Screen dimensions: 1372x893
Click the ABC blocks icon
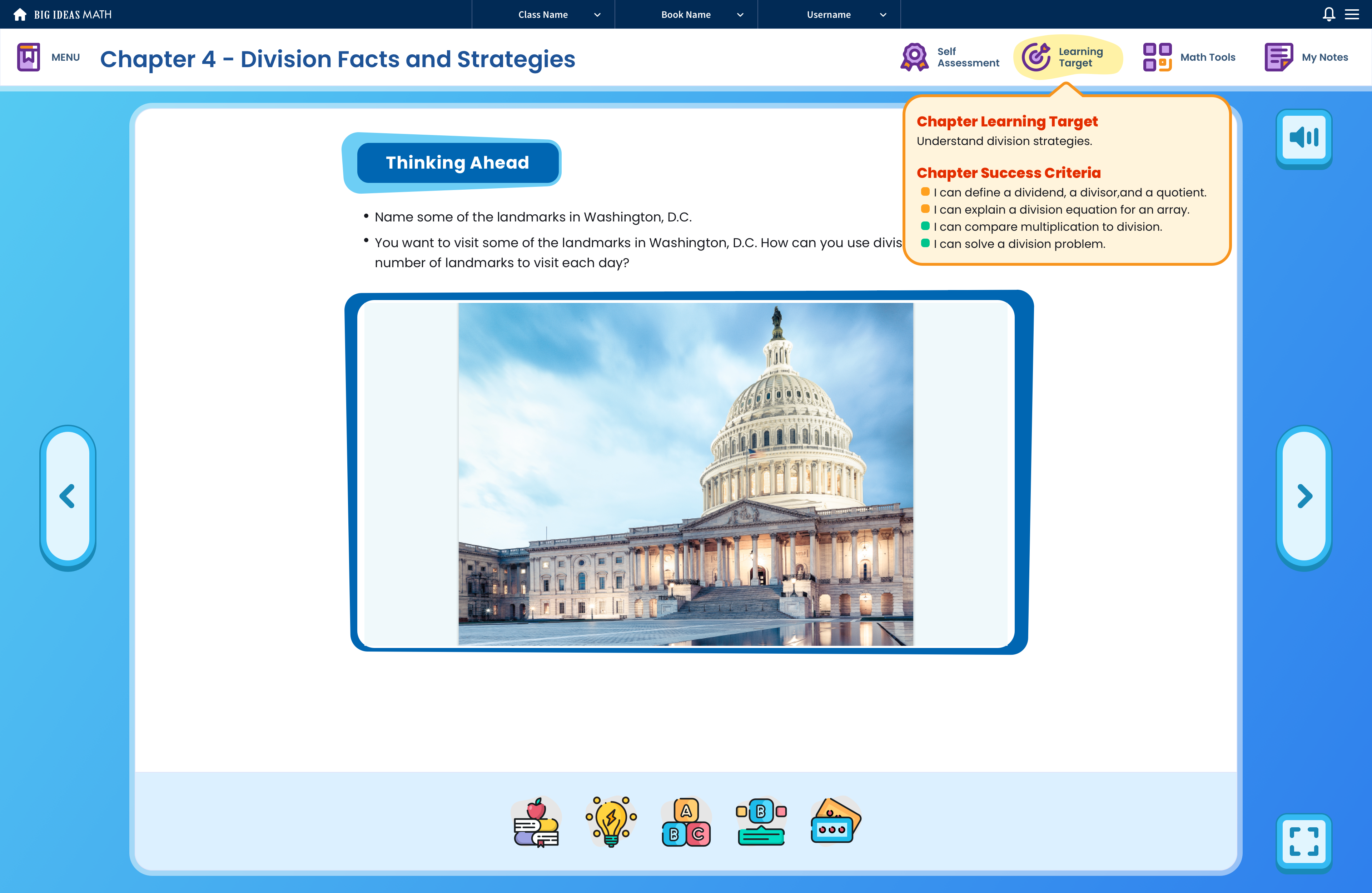click(686, 822)
